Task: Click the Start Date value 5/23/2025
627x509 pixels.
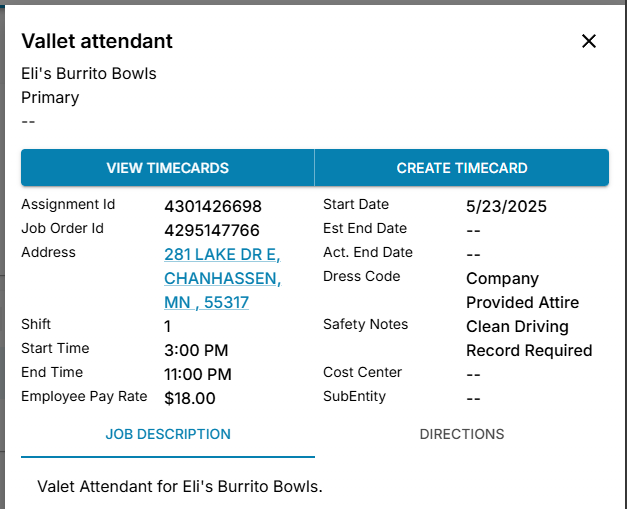Action: tap(506, 207)
